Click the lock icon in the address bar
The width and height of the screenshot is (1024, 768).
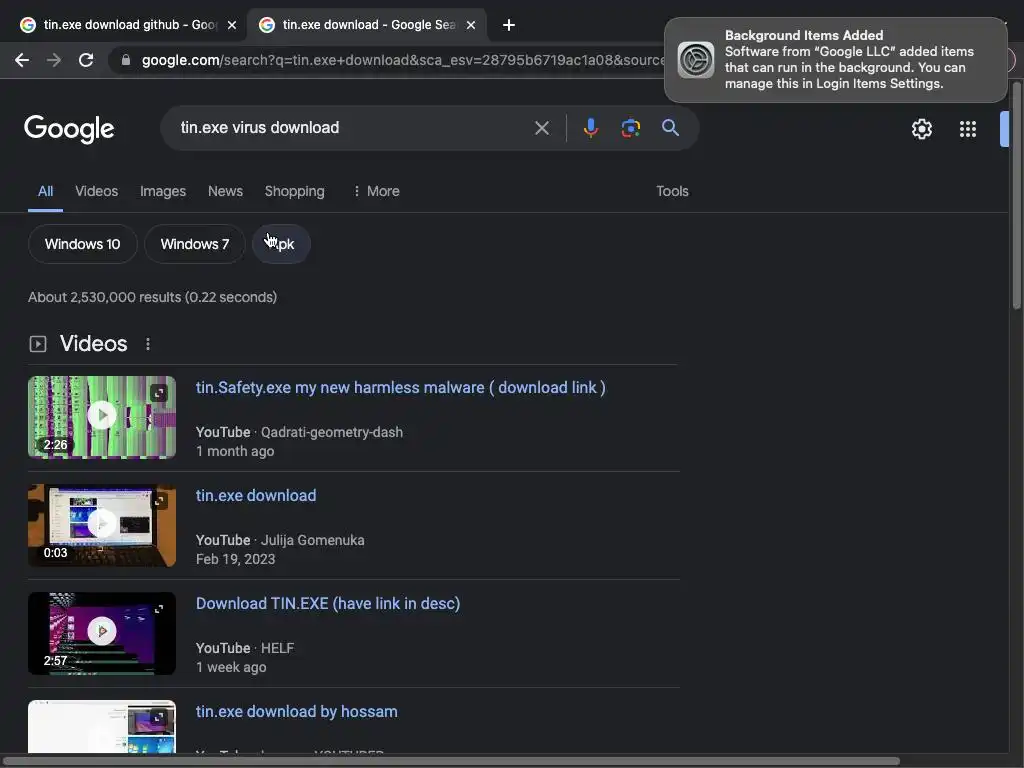tap(126, 60)
